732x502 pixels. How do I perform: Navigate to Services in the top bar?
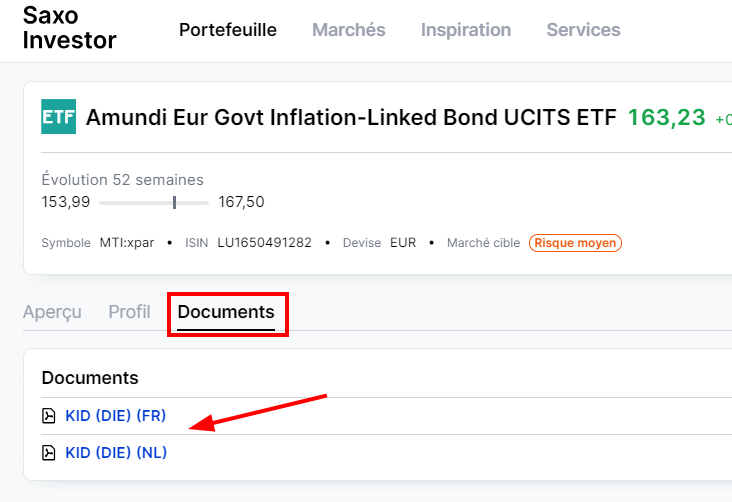click(583, 30)
